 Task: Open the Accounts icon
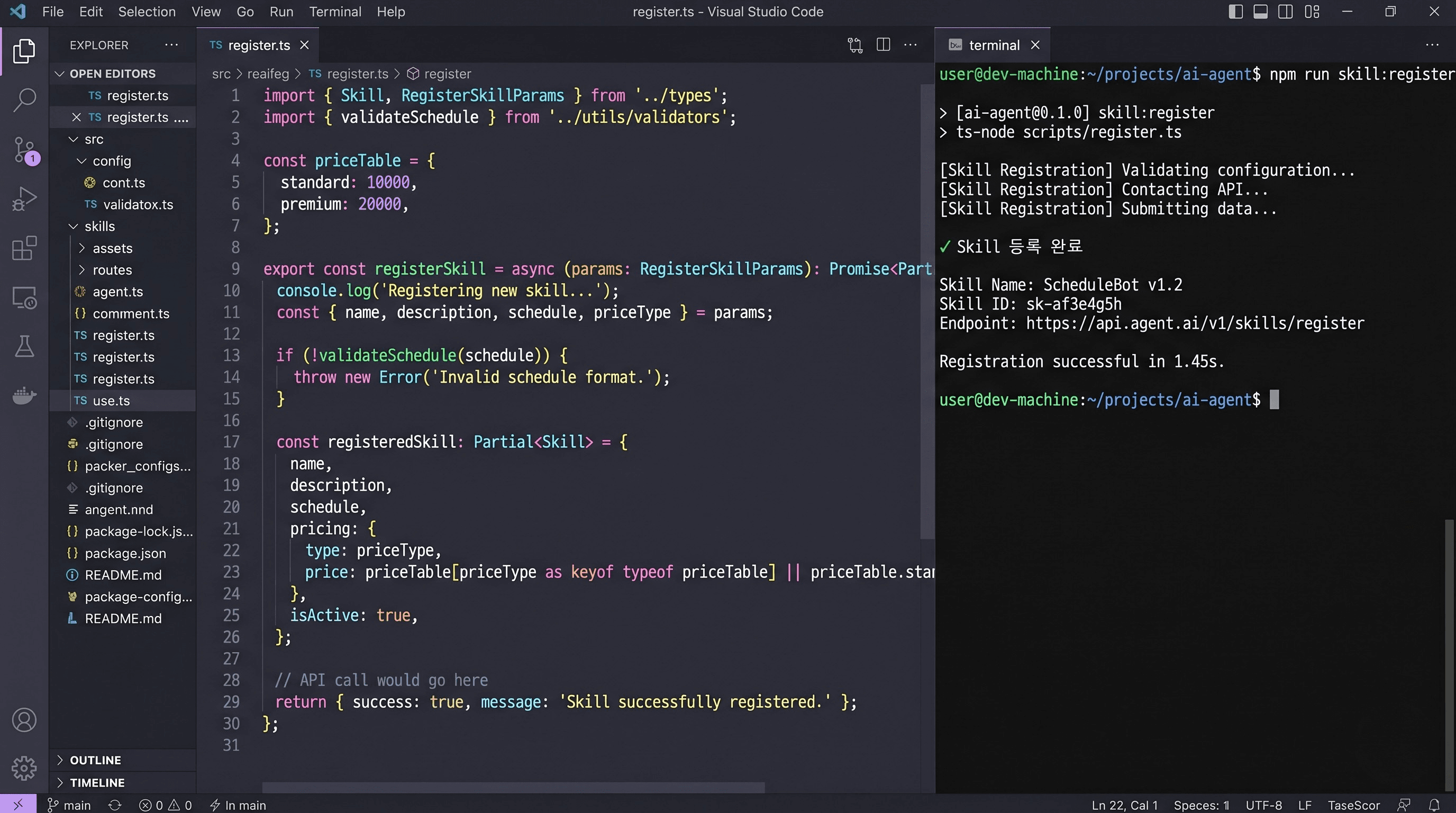coord(24,720)
